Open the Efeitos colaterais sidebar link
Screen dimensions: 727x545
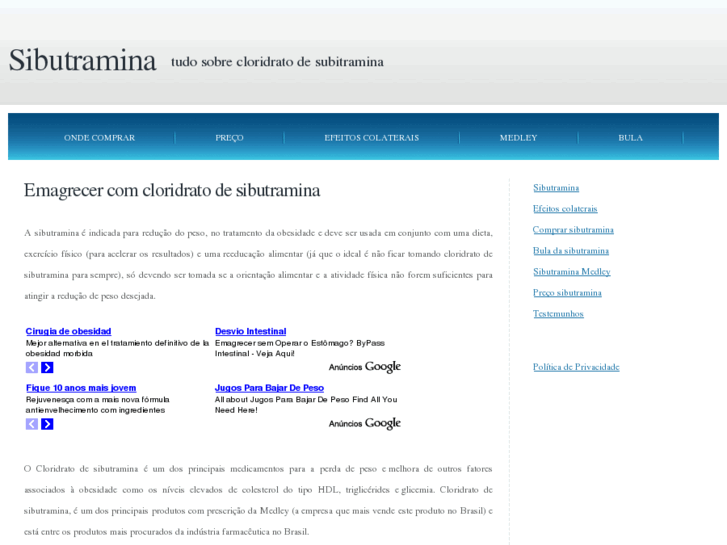click(x=565, y=209)
